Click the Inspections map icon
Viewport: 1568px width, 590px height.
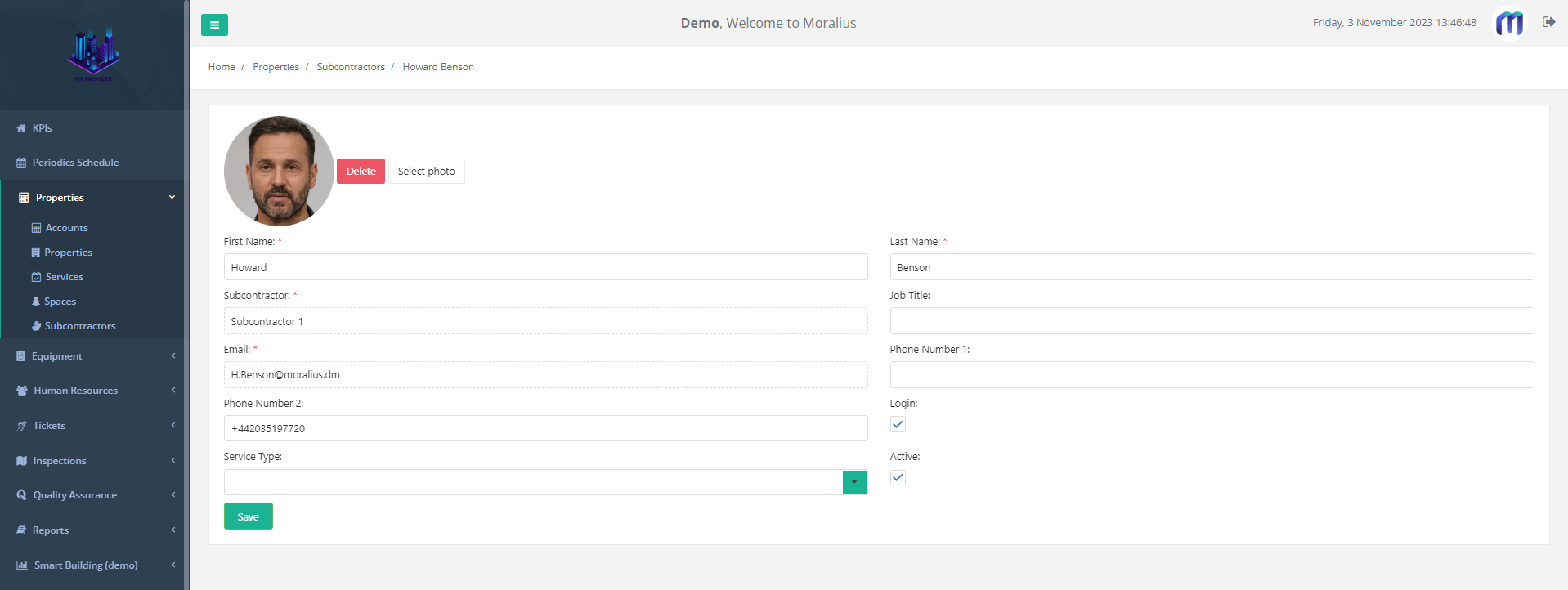click(x=21, y=461)
